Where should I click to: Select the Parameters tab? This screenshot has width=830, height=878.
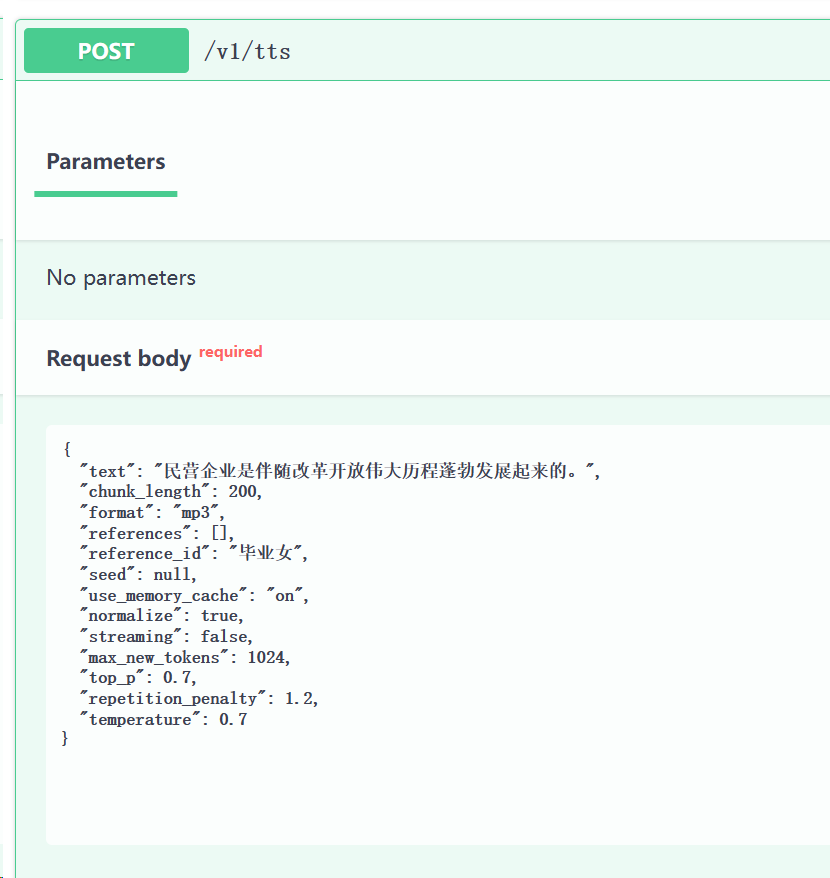(106, 161)
